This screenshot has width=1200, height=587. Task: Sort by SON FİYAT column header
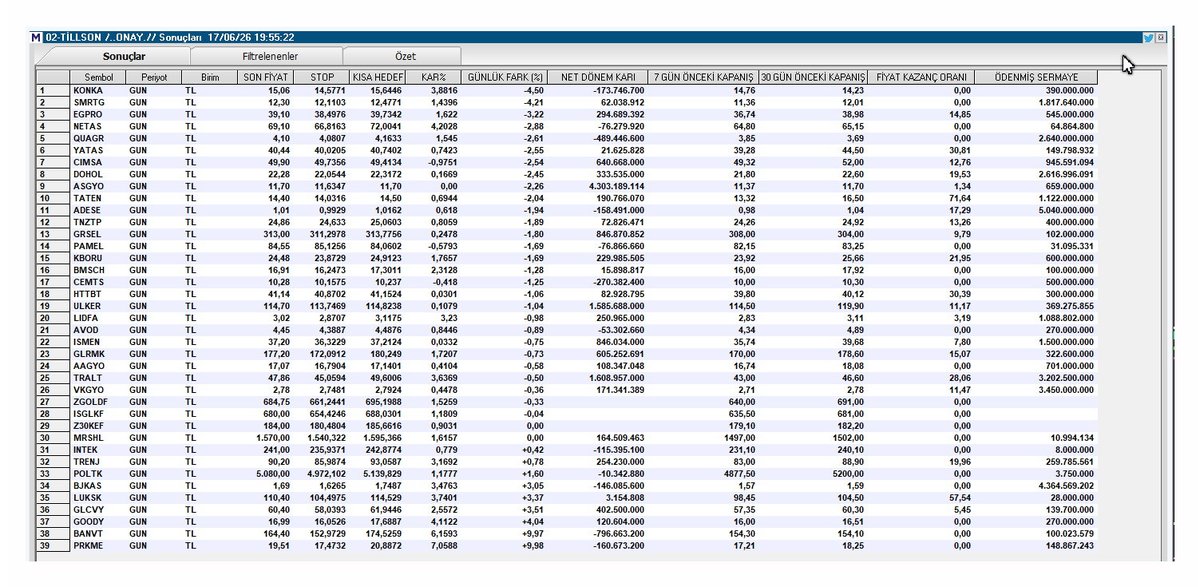pyautogui.click(x=265, y=77)
